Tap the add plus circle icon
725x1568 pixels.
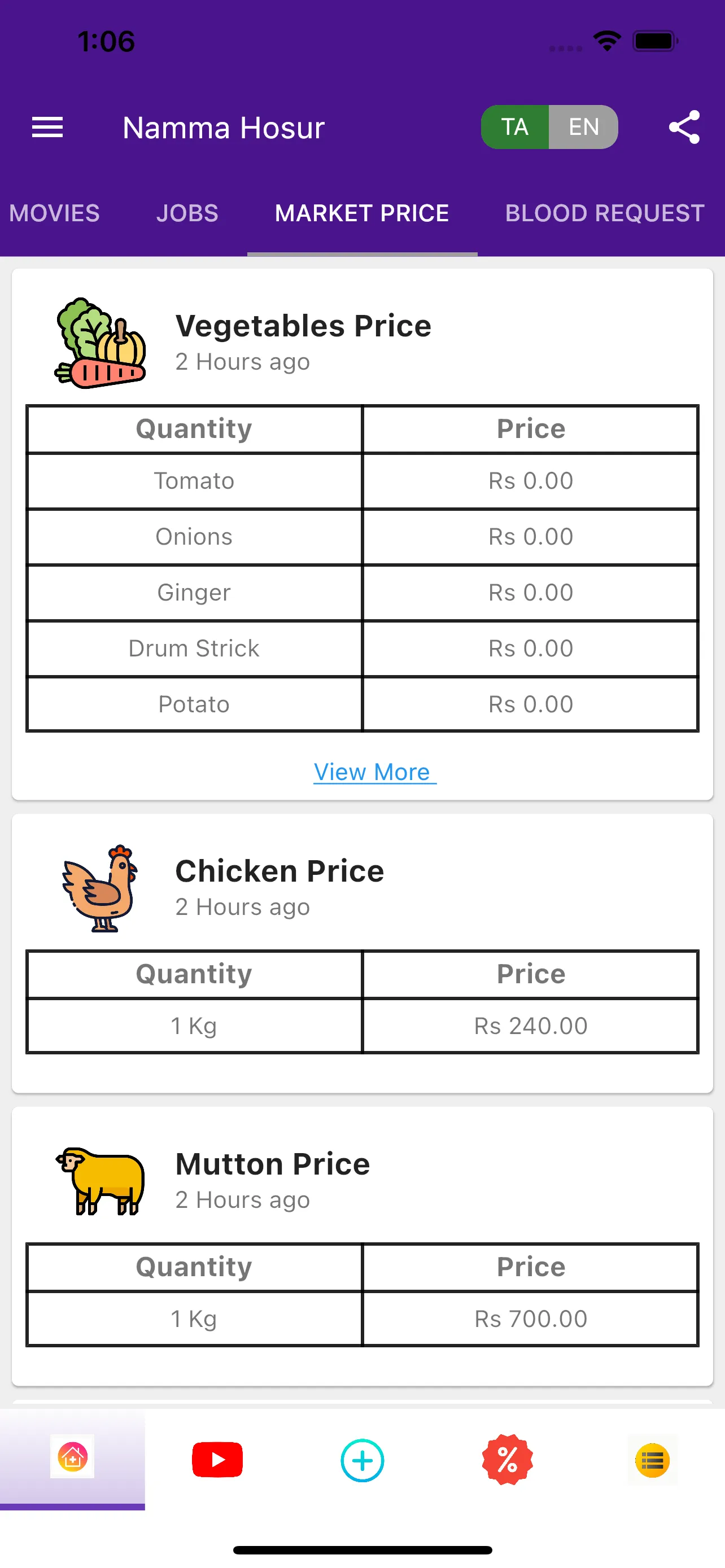click(362, 1460)
